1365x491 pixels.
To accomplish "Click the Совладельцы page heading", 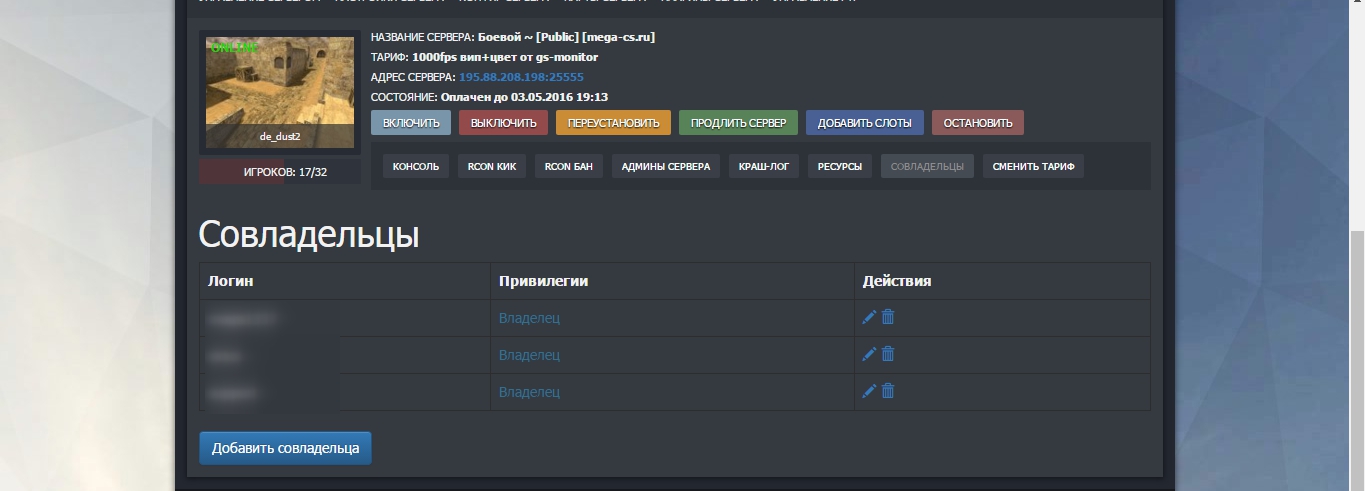I will [x=309, y=235].
